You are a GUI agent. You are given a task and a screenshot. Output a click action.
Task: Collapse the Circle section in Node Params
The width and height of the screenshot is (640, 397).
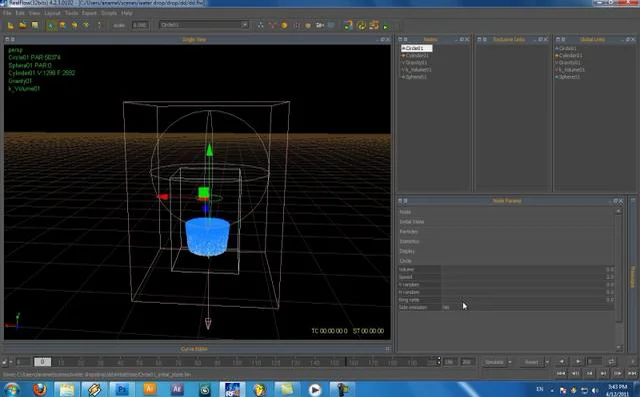tap(506, 261)
